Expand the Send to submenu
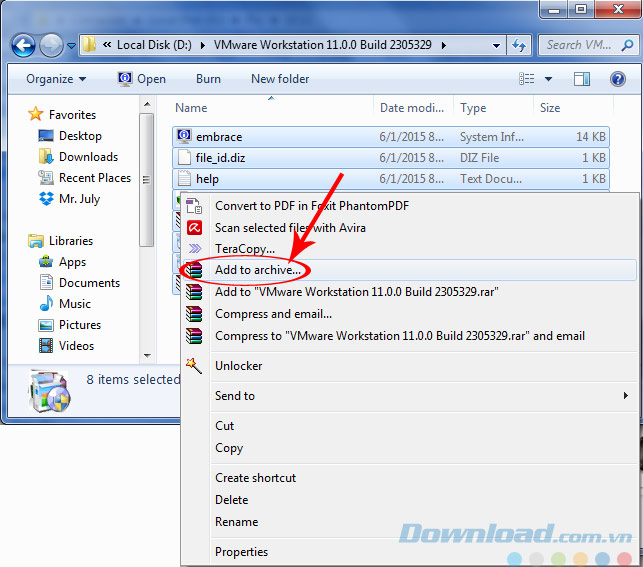Viewport: 643px width, 567px height. tap(408, 396)
